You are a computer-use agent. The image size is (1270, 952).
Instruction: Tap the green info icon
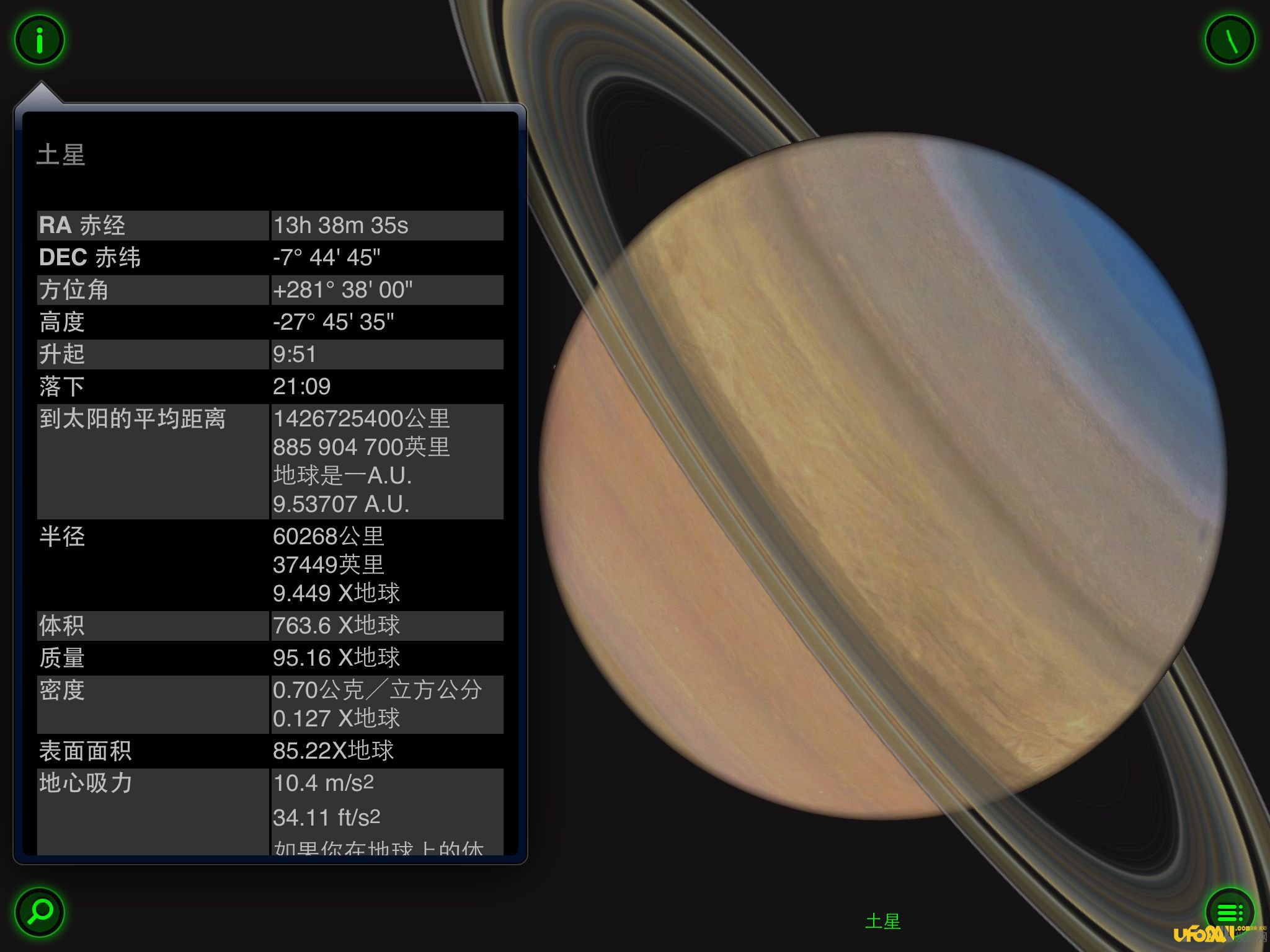click(x=40, y=40)
